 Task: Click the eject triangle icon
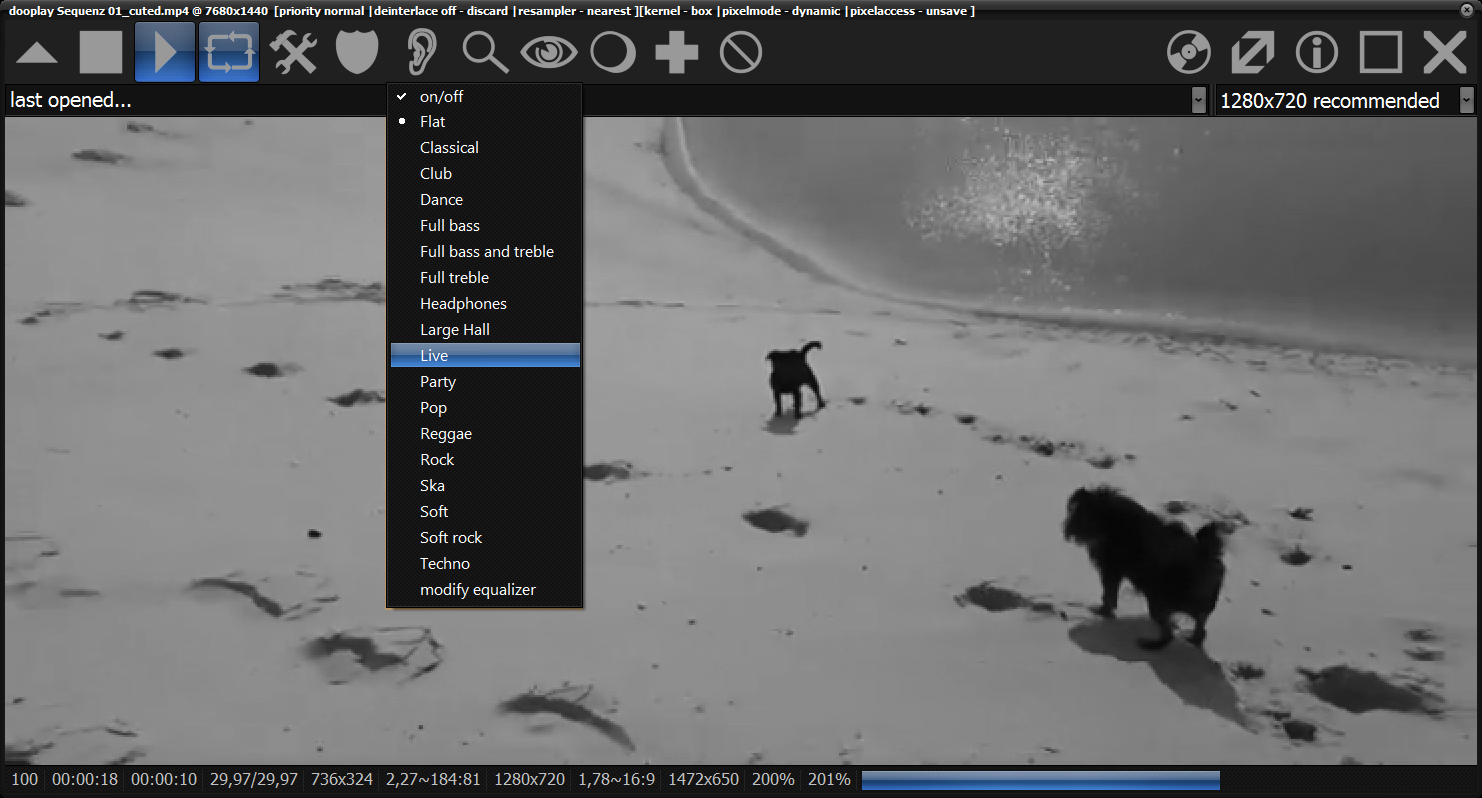(37, 53)
